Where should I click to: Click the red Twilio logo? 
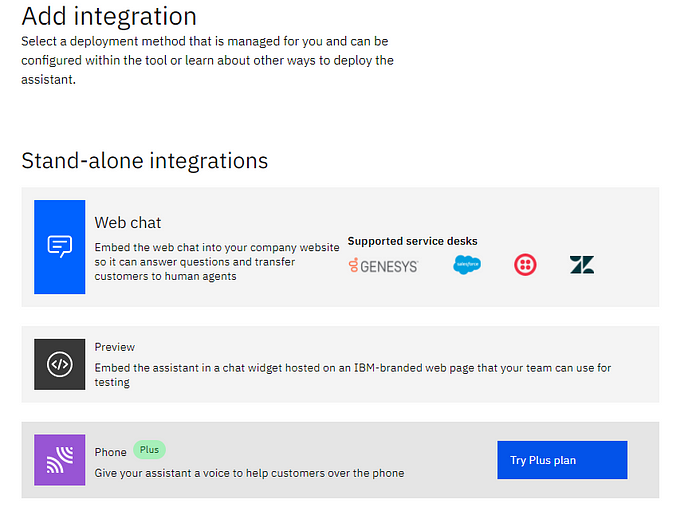[x=525, y=265]
